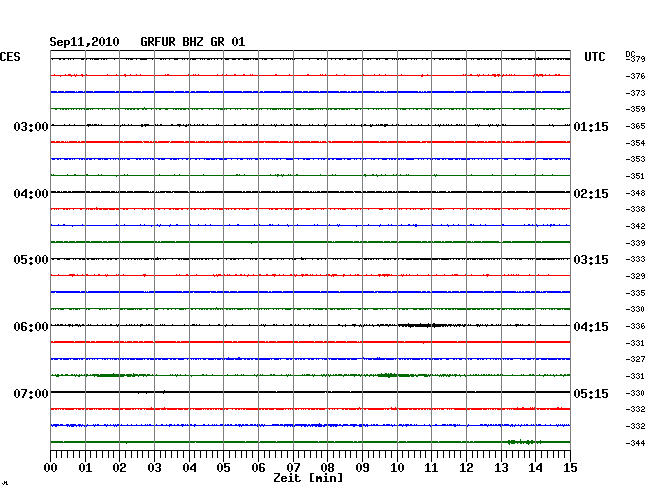Viewport: 650px width, 494px height.
Task: Click minute label 10 on the time axis
Action: (x=397, y=468)
